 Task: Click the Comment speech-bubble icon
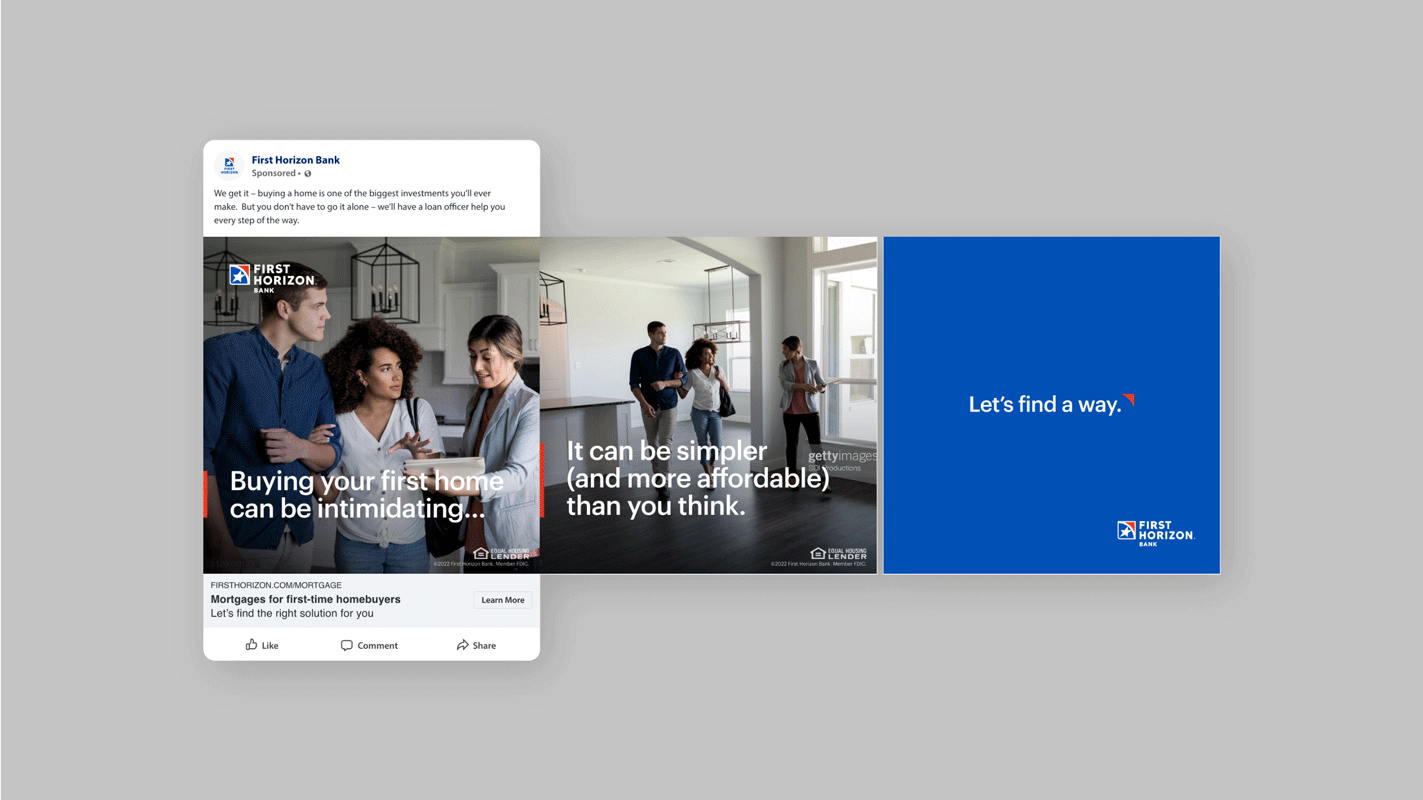click(345, 645)
